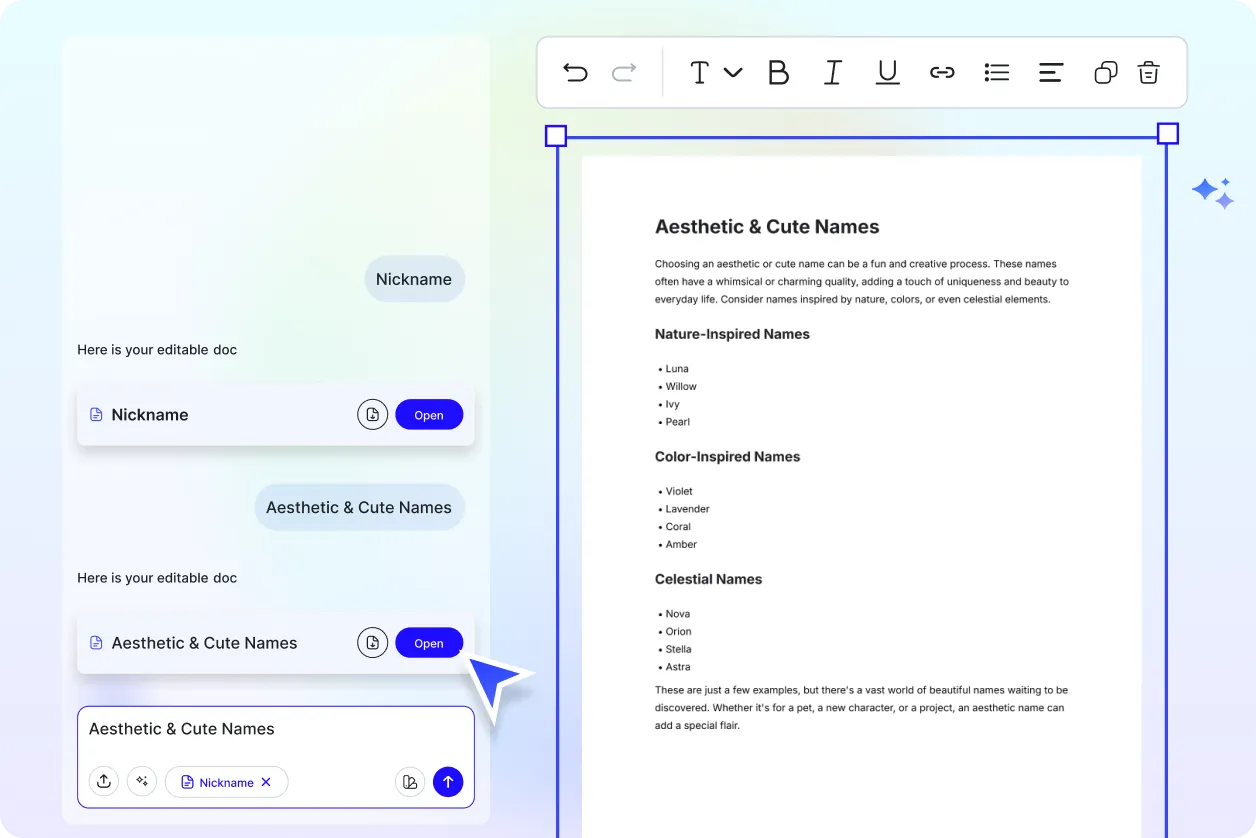
Task: Click the prompt text input field
Action: (275, 730)
